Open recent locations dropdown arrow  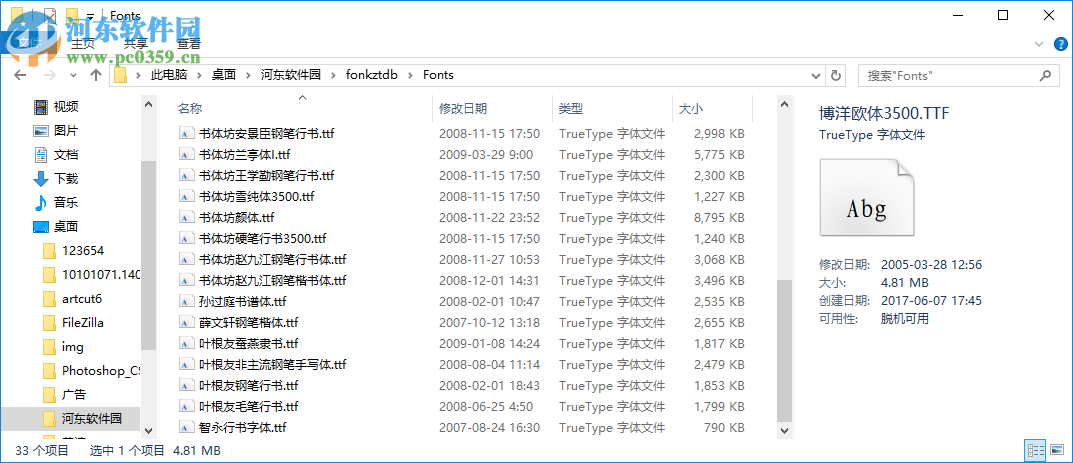click(x=74, y=75)
